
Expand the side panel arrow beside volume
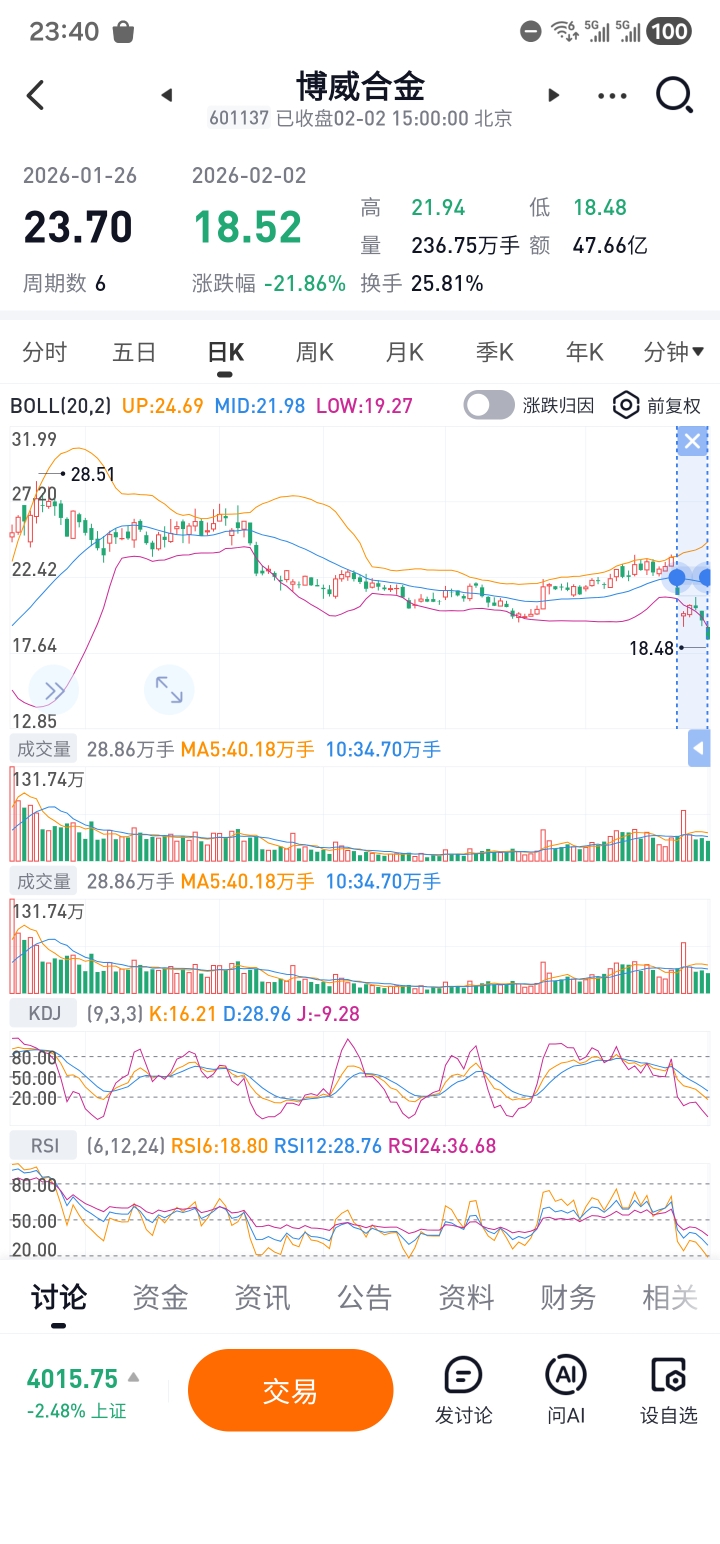point(699,748)
